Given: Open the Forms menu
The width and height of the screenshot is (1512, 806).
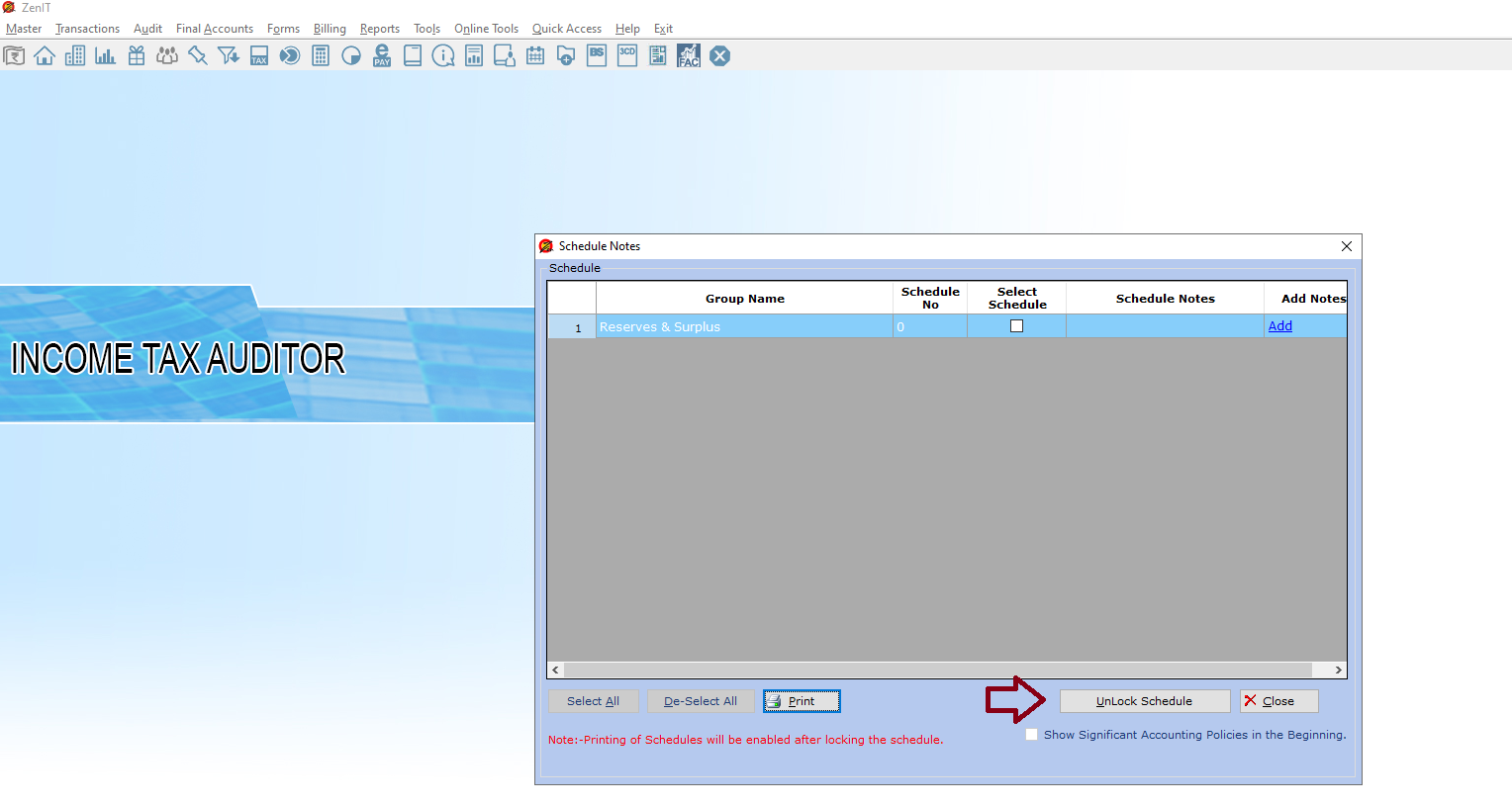Looking at the screenshot, I should click(x=283, y=29).
